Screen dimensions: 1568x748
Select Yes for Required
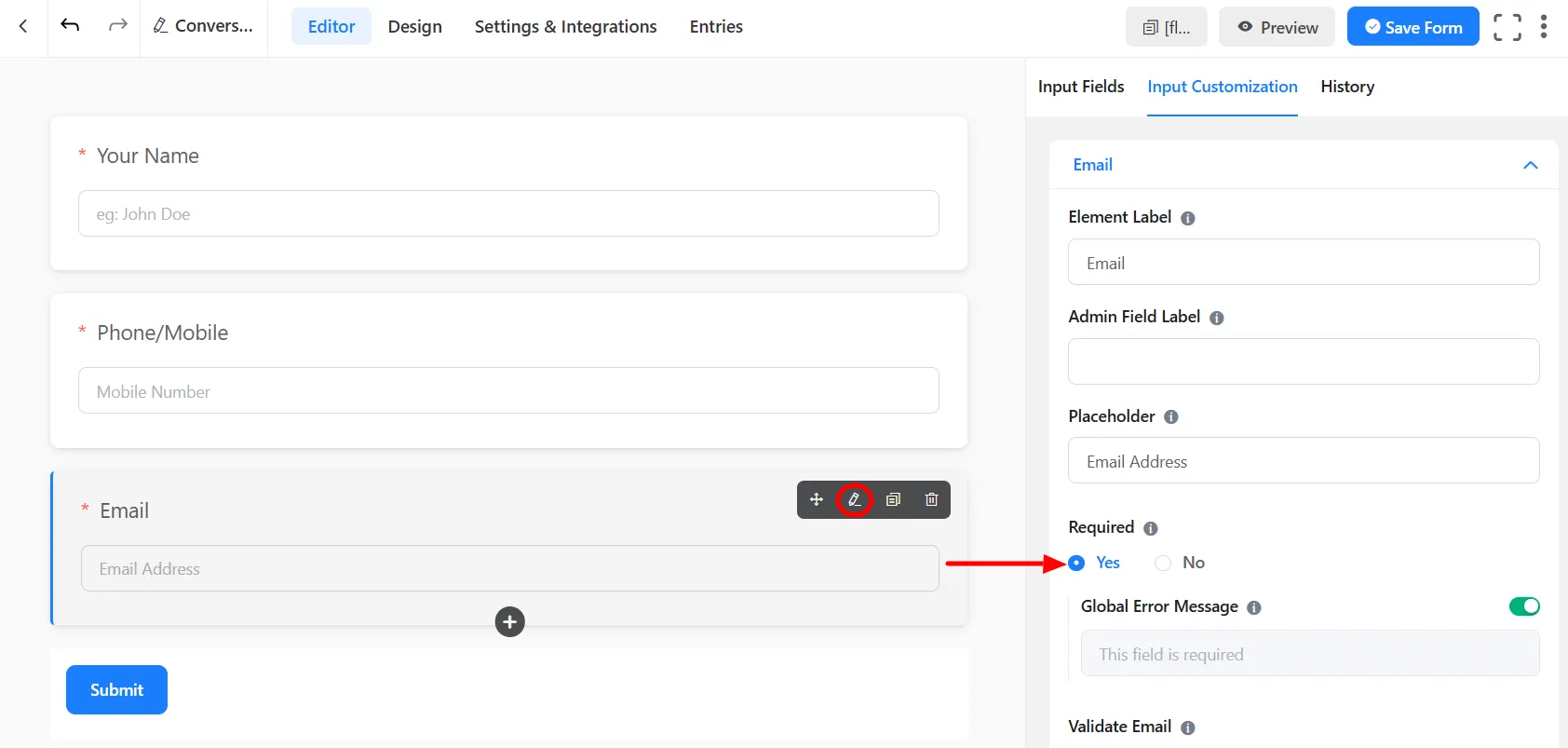tap(1077, 563)
